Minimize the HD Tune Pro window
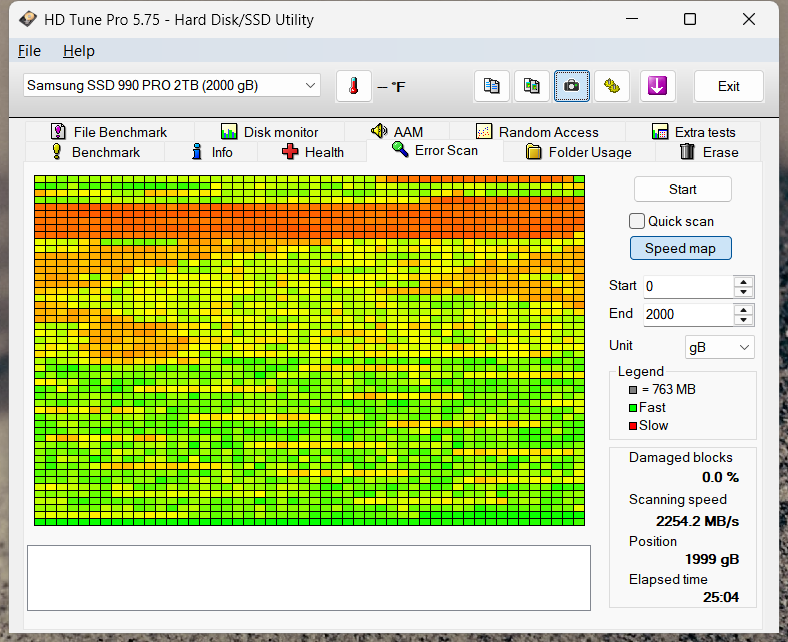The image size is (788, 642). [x=632, y=19]
